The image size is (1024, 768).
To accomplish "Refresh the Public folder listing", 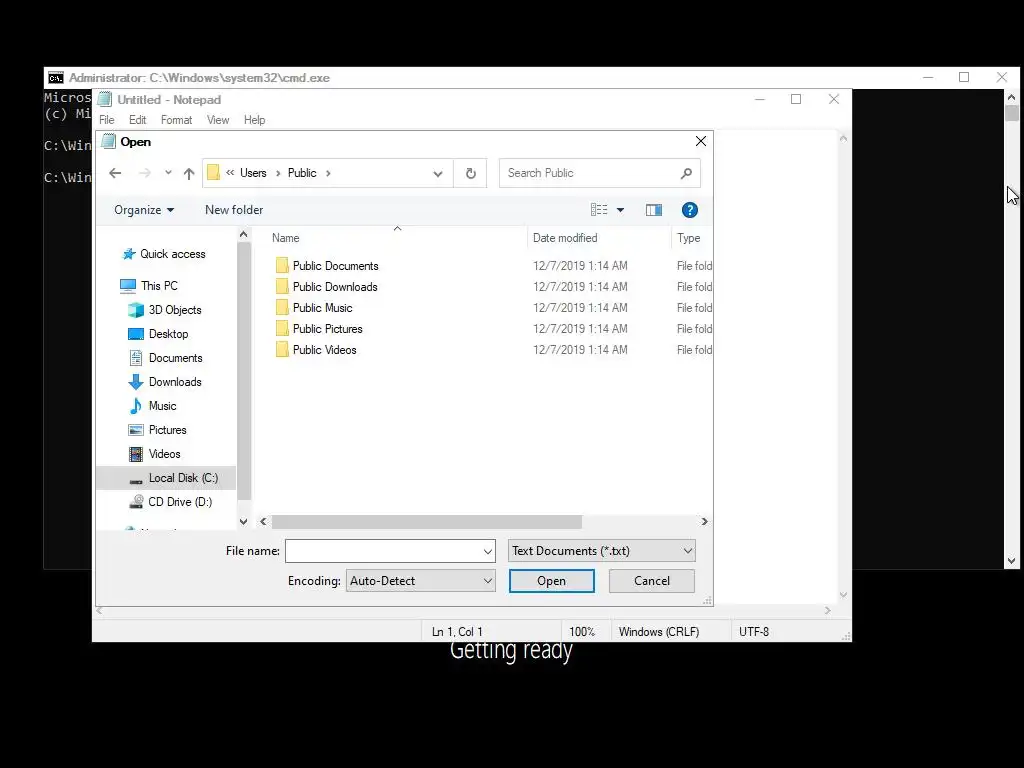I will coord(470,173).
